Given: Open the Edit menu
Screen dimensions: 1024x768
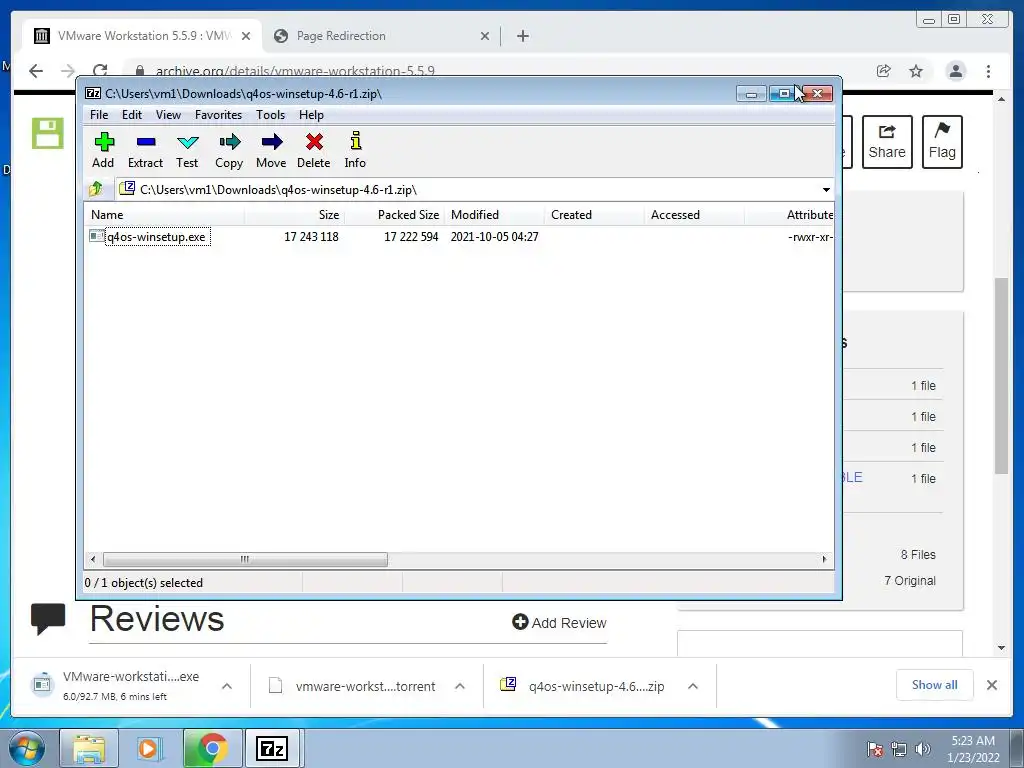Looking at the screenshot, I should click(132, 115).
